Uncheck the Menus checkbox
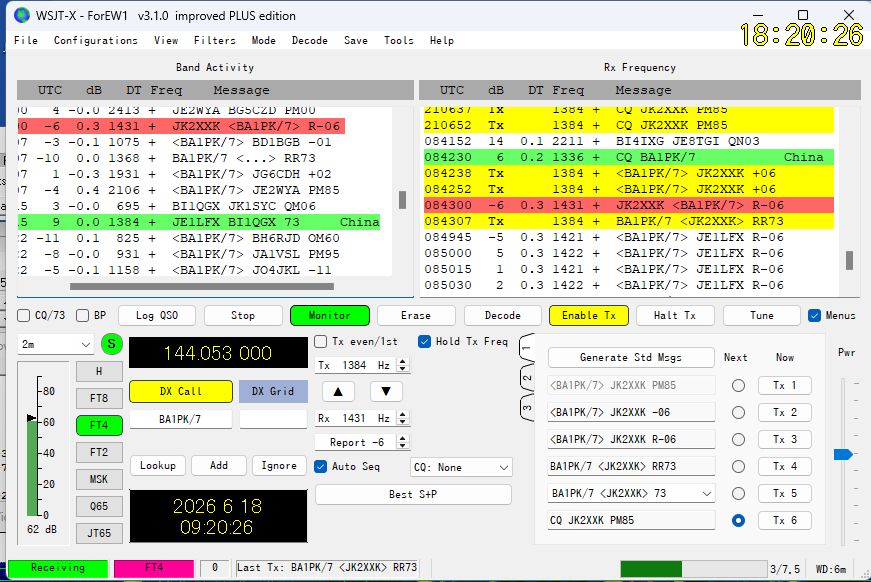This screenshot has height=582, width=871. [x=814, y=315]
